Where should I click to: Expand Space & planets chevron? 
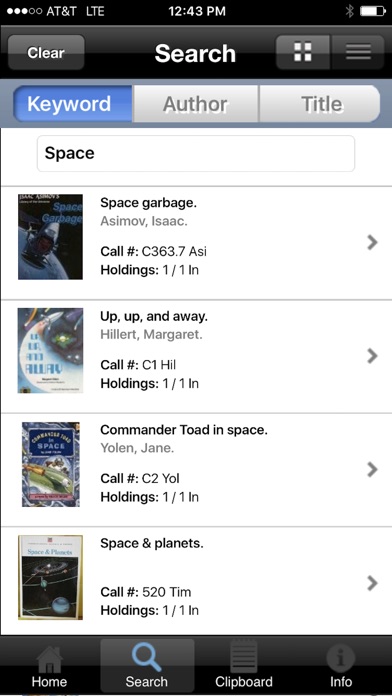click(x=372, y=583)
